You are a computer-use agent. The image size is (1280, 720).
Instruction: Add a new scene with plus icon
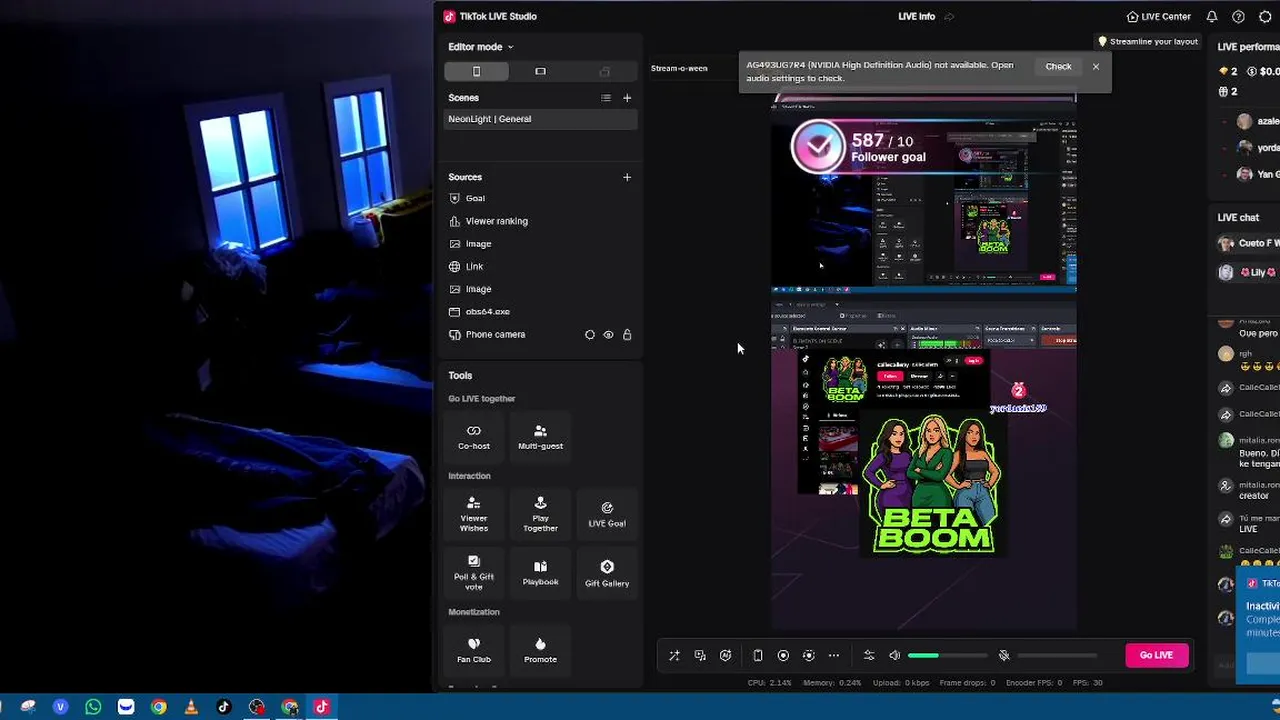pos(627,98)
